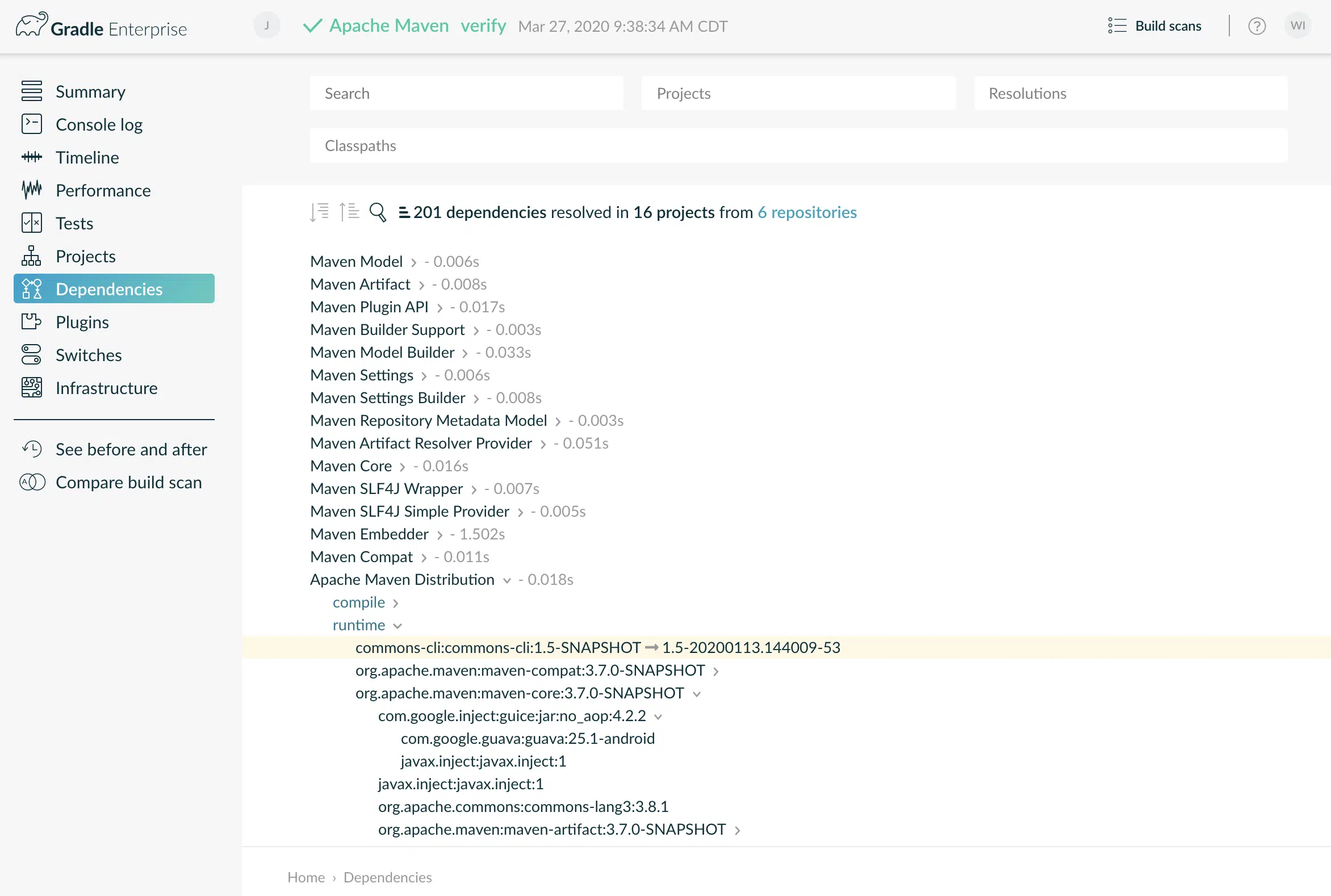The height and width of the screenshot is (896, 1331).
Task: Collapse the maven-core:3.7.0-SNAPSHOT dependency
Action: [x=697, y=694]
